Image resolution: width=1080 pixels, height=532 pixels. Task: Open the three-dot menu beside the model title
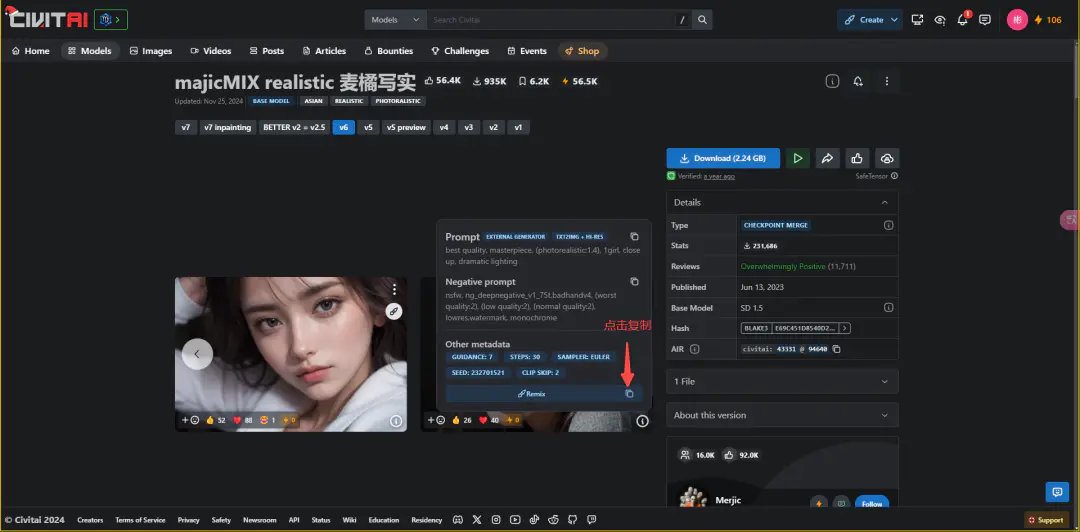(x=887, y=81)
